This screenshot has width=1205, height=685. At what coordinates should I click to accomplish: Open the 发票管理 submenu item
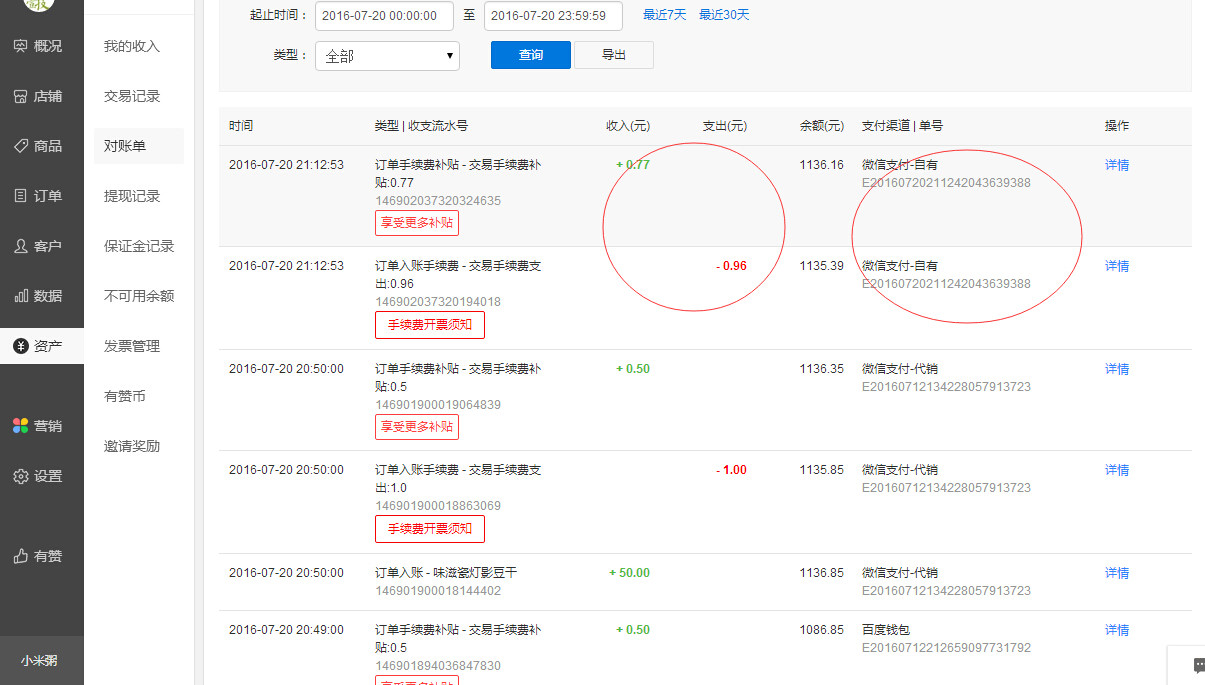pos(132,346)
